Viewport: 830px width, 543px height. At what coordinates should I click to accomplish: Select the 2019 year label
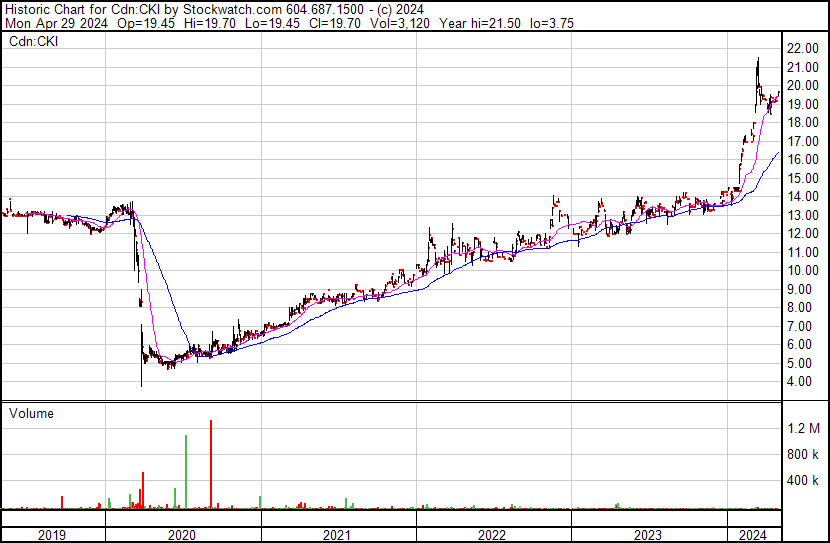pyautogui.click(x=52, y=535)
